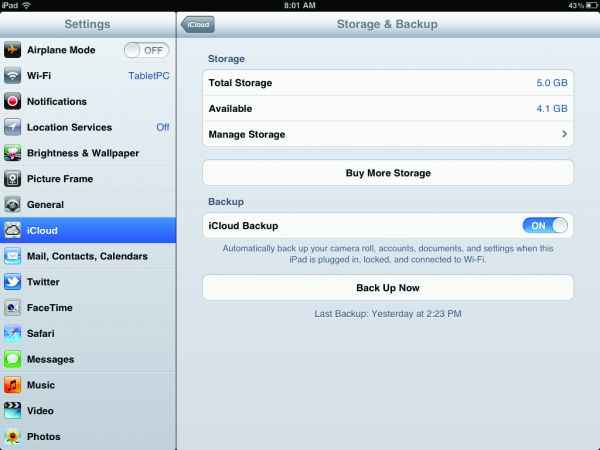Select Picture Frame in sidebar
Screen dimensions: 600x450
click(88, 179)
